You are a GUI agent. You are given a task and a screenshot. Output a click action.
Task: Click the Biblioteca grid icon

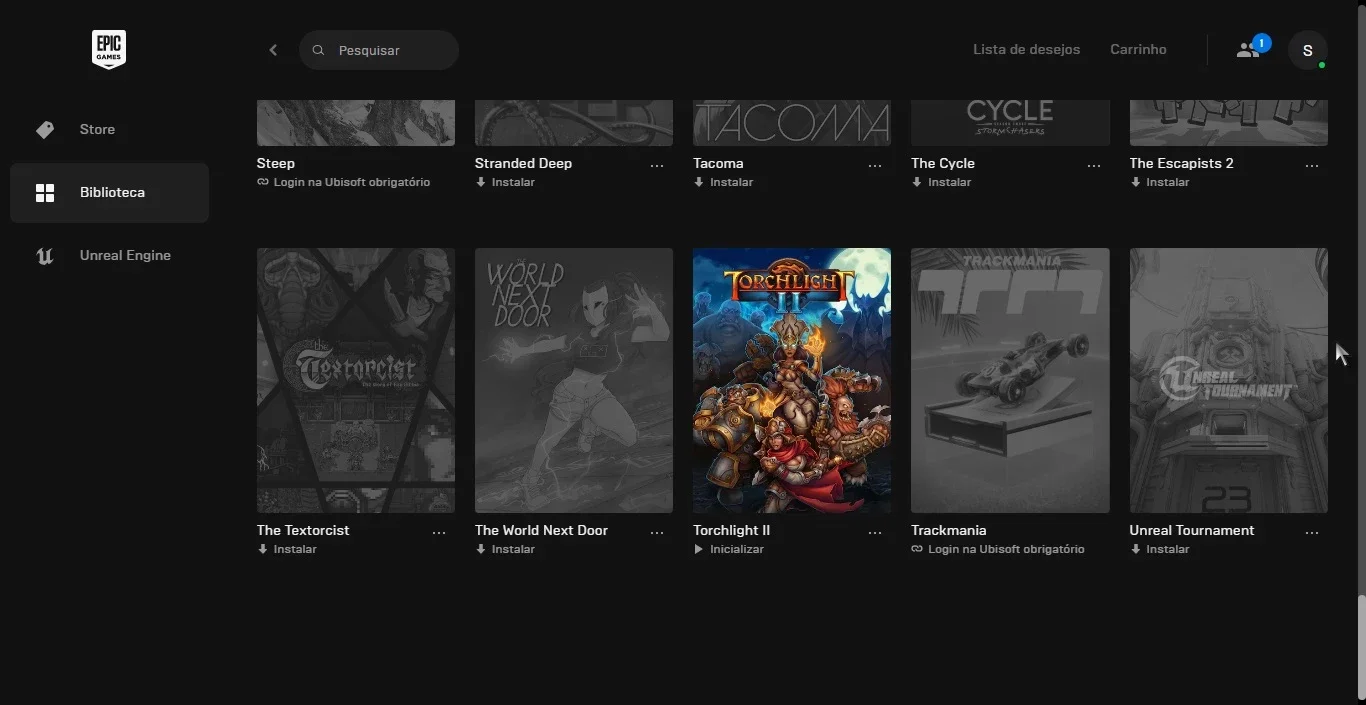(45, 193)
